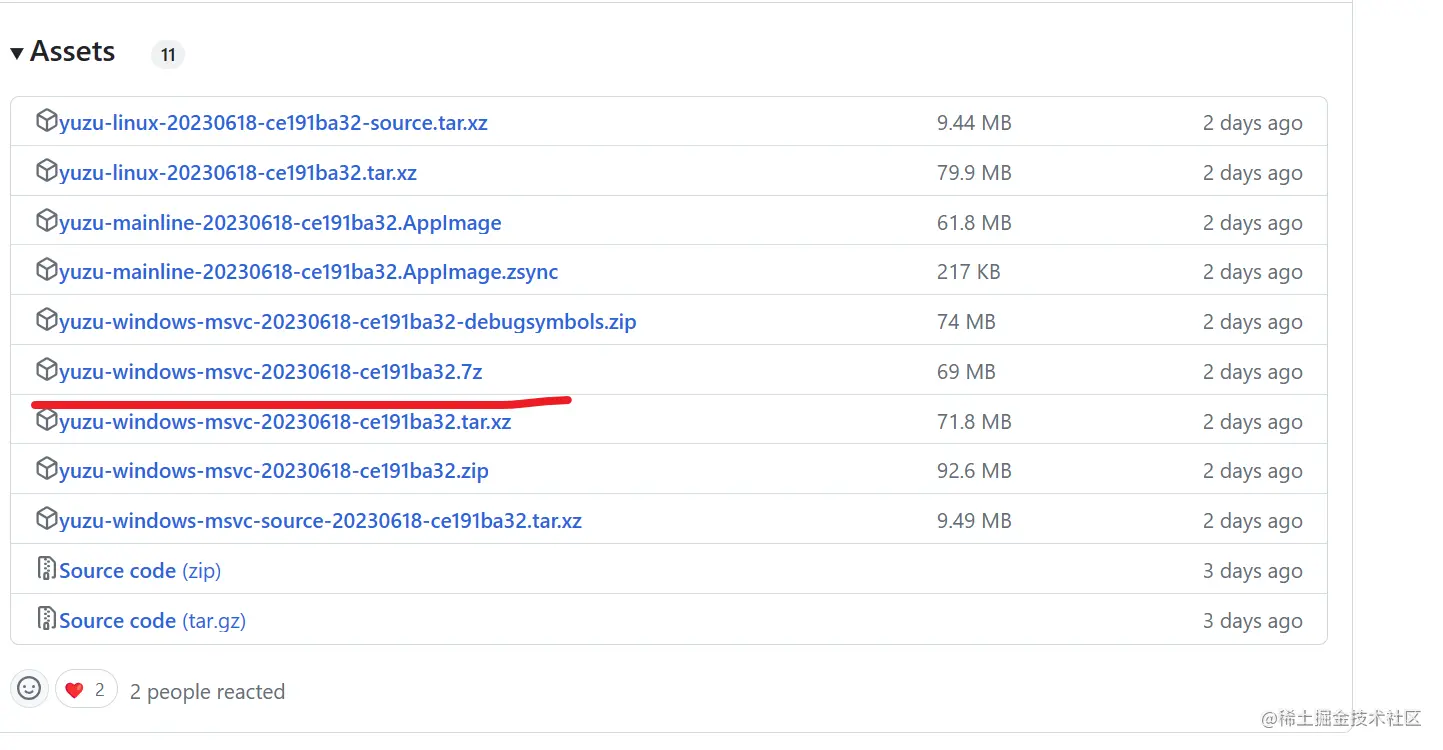Toggle the heart reaction with count 2
Screen dimensions: 1443x750
(x=86, y=689)
